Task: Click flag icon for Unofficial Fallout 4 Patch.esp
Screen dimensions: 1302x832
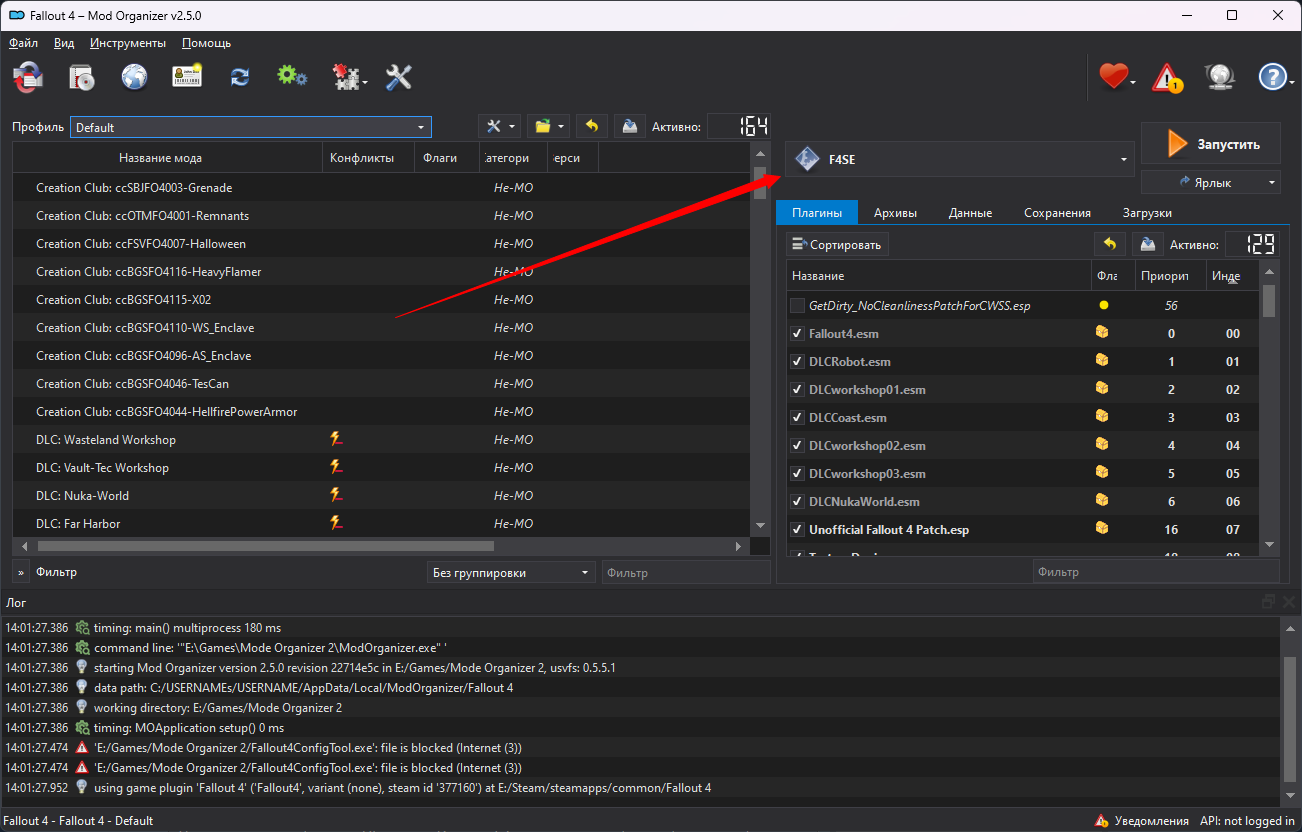Action: click(x=1102, y=528)
